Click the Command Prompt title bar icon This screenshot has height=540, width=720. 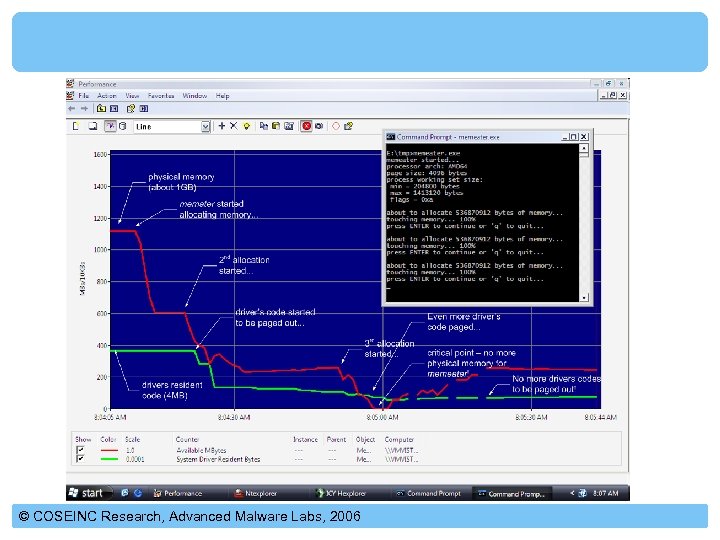coord(391,137)
